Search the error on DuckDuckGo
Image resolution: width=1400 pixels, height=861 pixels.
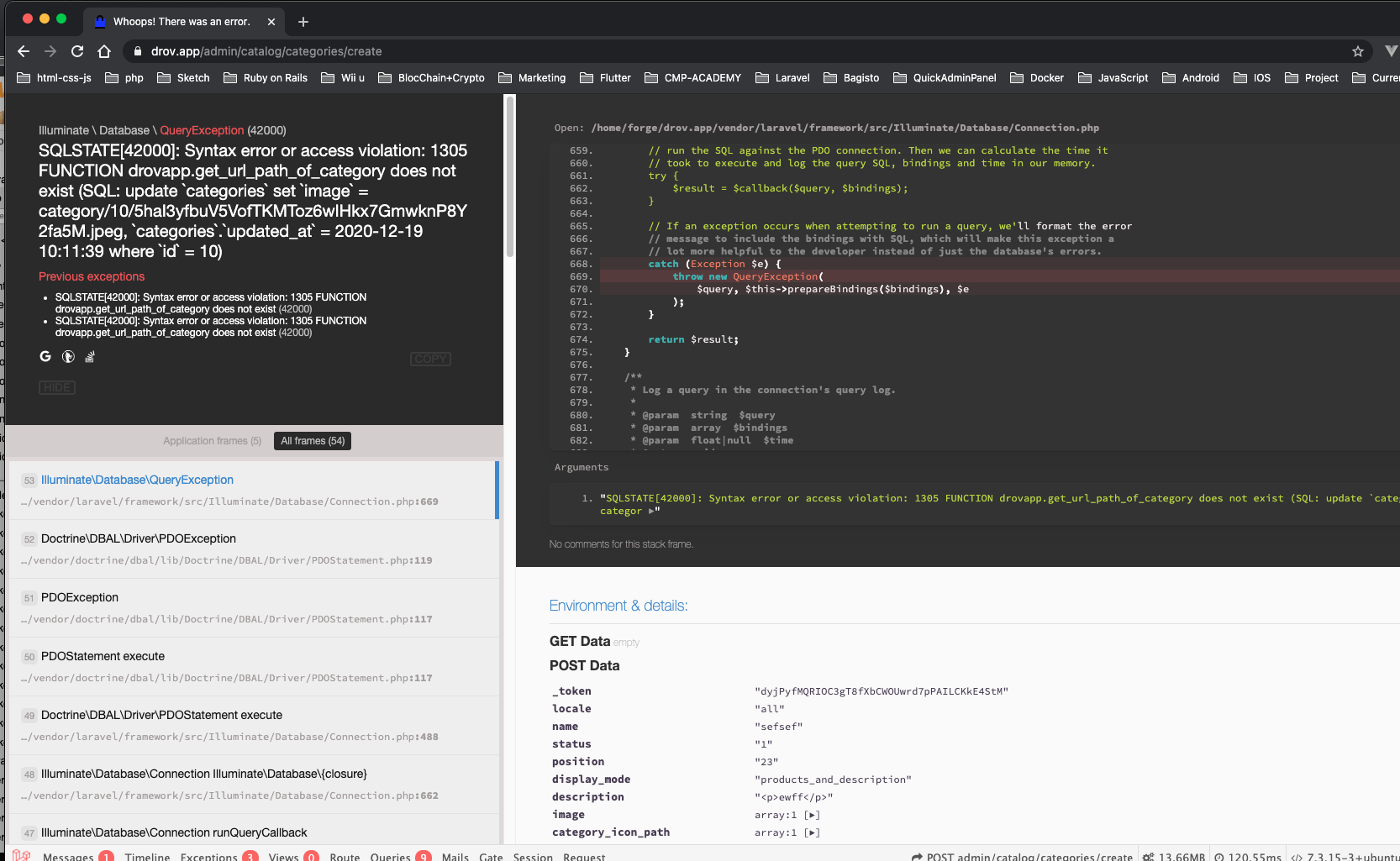[x=68, y=357]
